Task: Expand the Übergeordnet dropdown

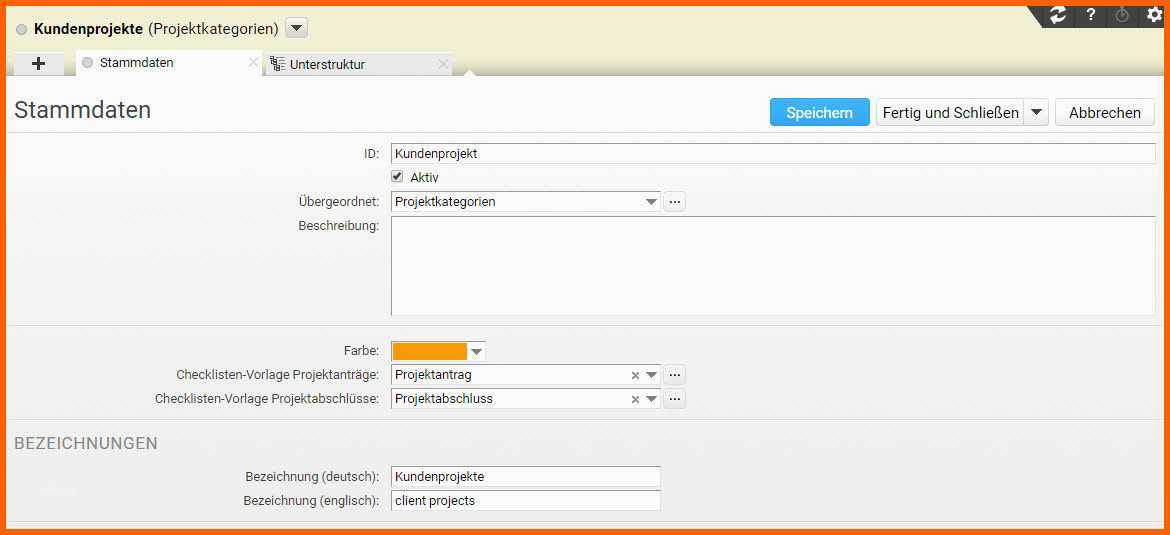Action: pos(652,202)
